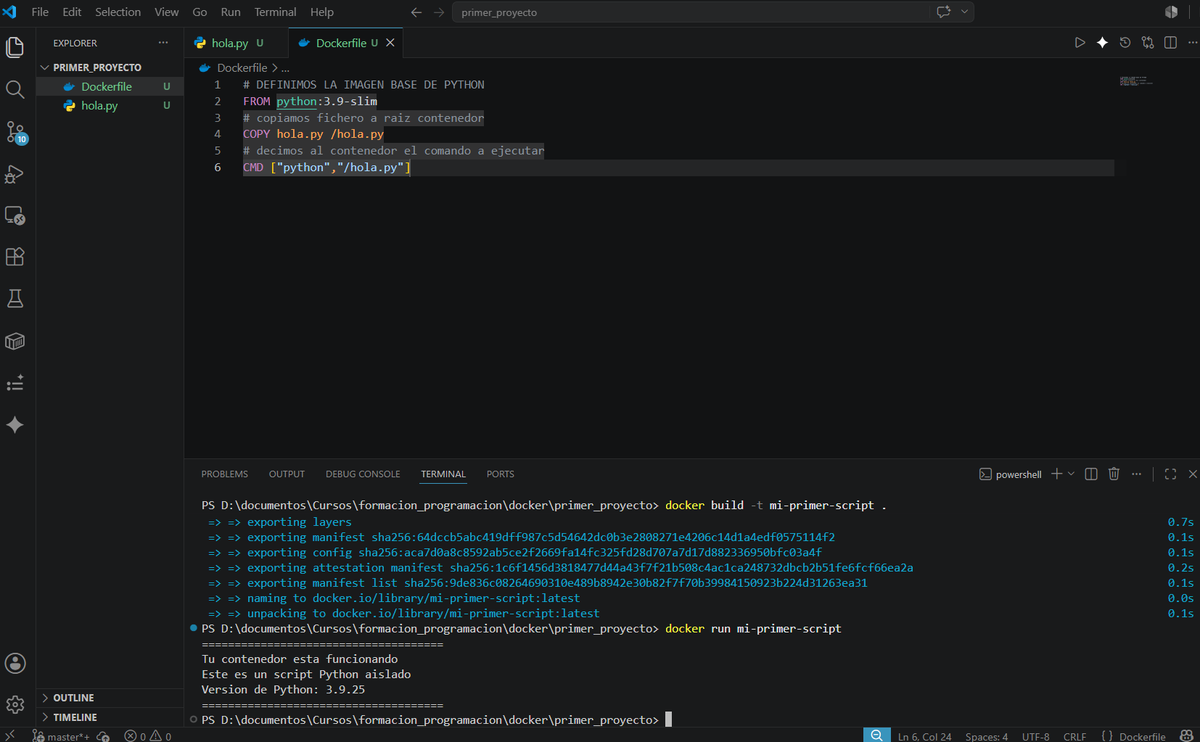The width and height of the screenshot is (1200, 742).
Task: Open the chat dropdown arrow in title bar
Action: click(x=964, y=12)
